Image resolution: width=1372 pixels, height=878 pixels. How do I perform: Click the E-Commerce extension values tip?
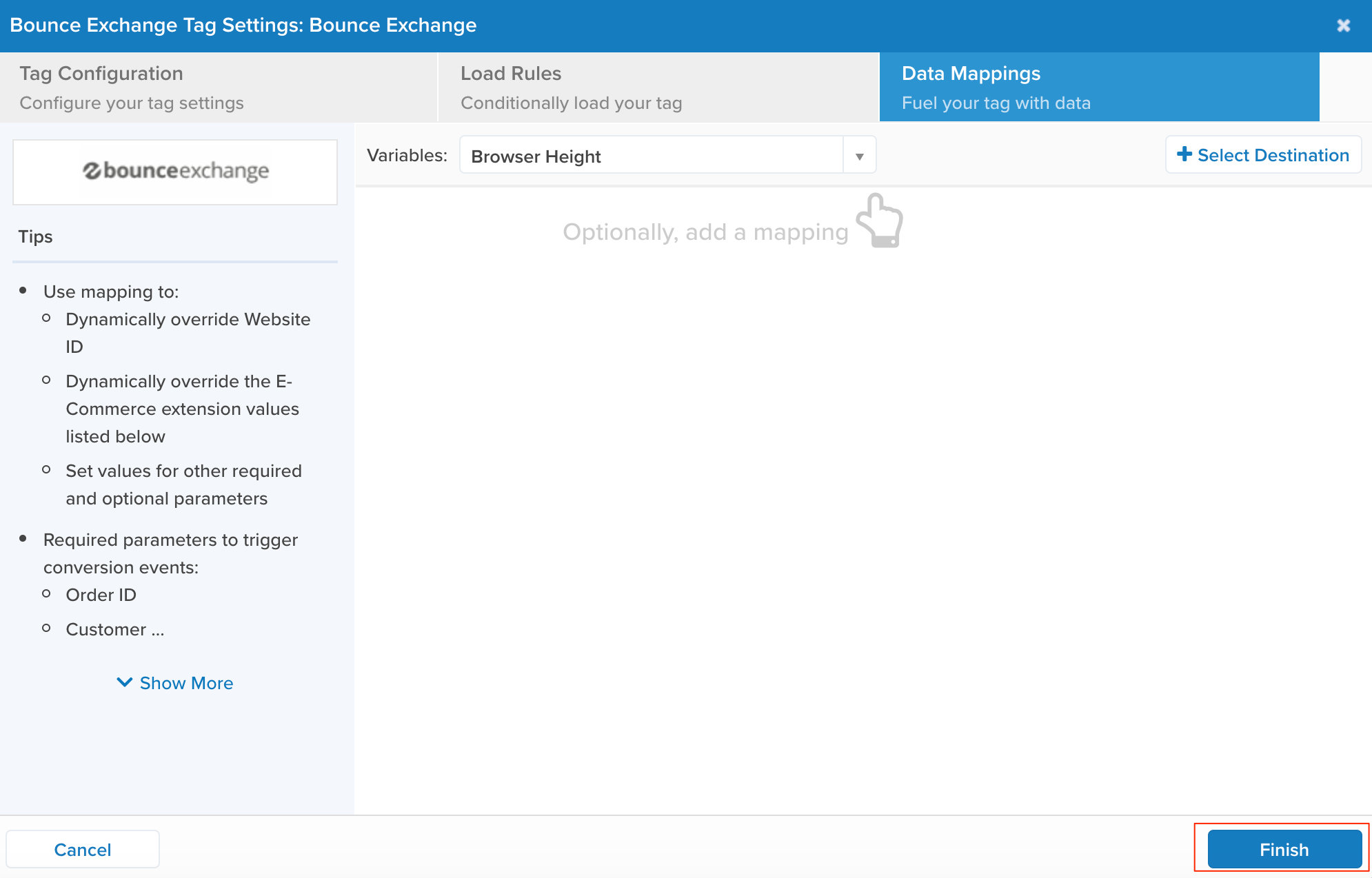183,409
